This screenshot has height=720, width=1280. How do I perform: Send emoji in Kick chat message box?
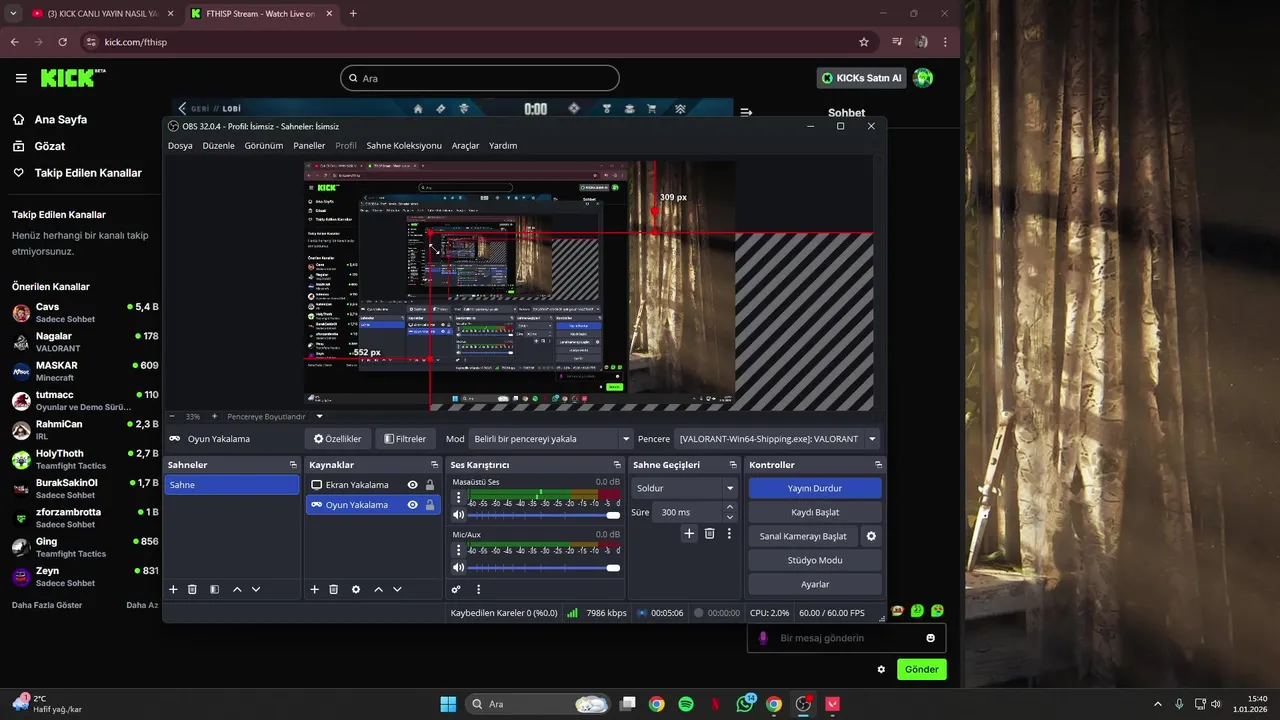pyautogui.click(x=931, y=638)
